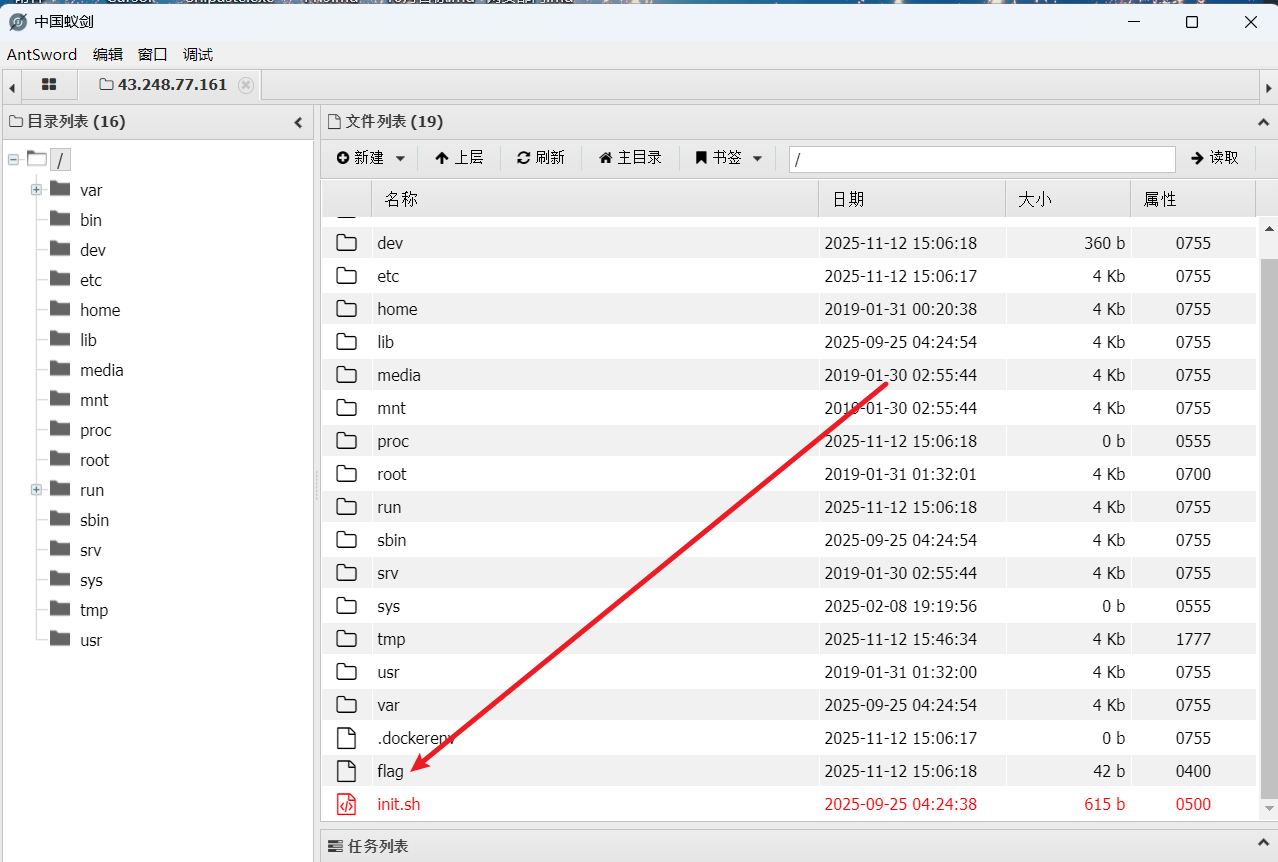The image size is (1278, 862).
Task: Select the 43.248.77.161 tab
Action: click(x=172, y=85)
